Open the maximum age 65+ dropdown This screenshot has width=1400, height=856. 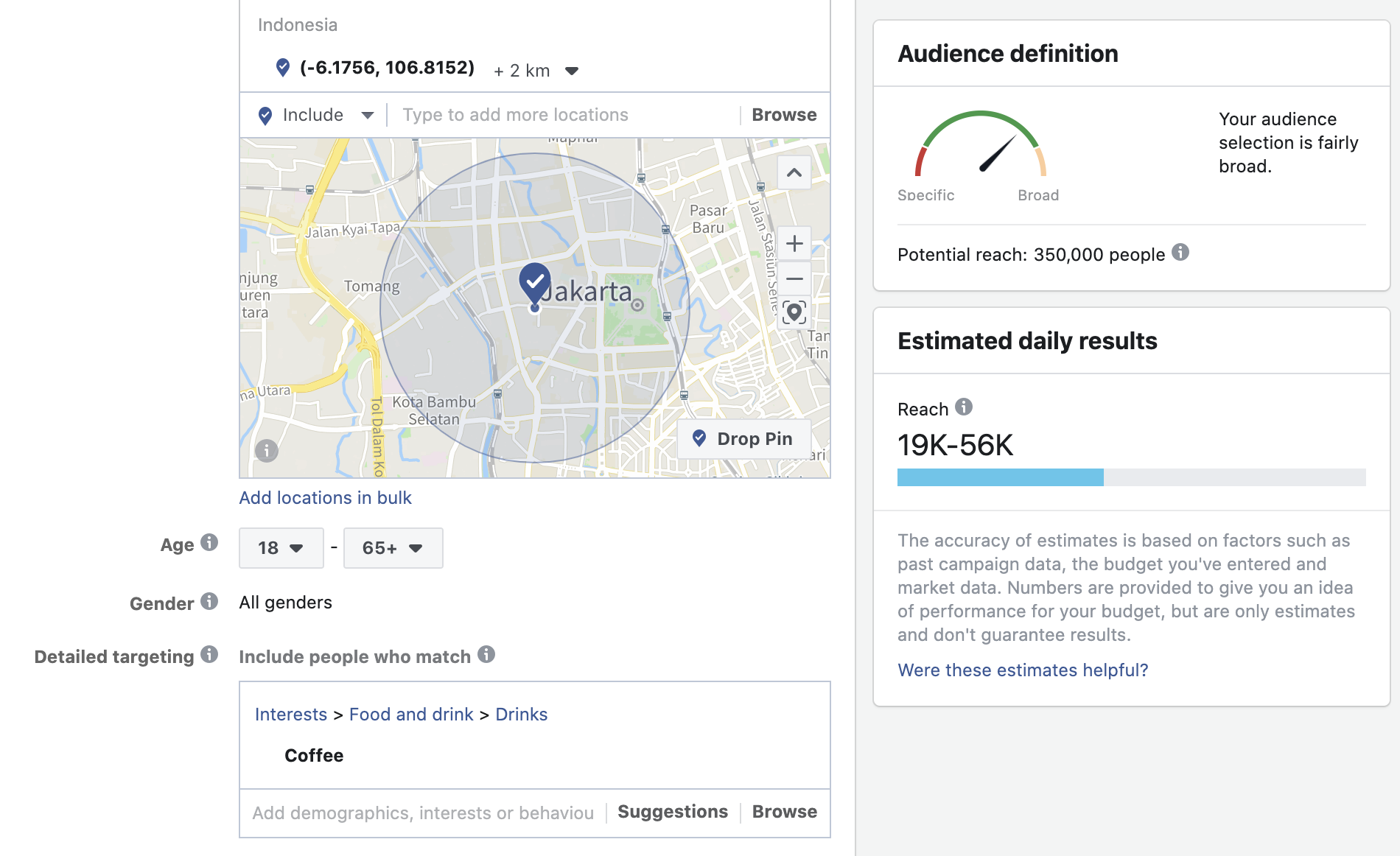click(x=393, y=548)
